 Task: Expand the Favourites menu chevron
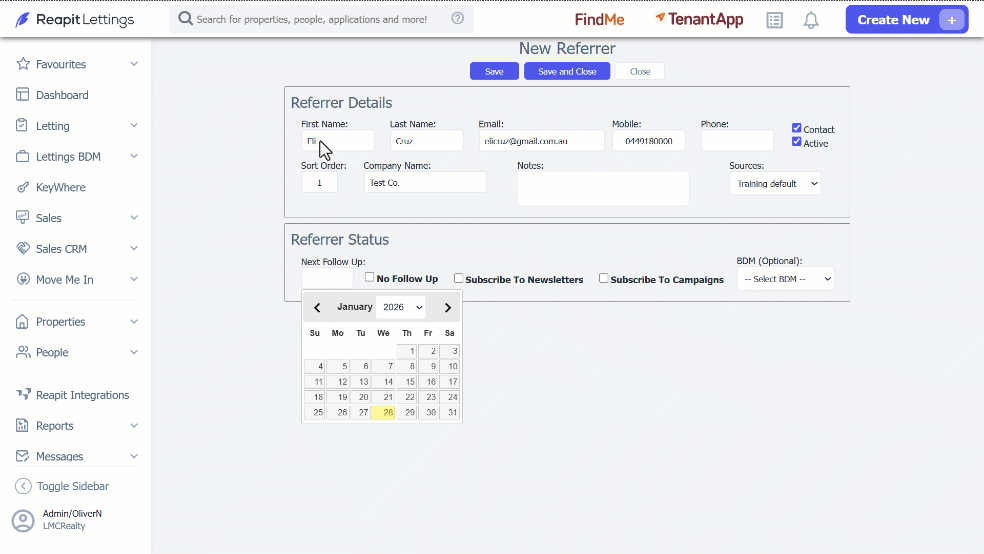coord(134,64)
